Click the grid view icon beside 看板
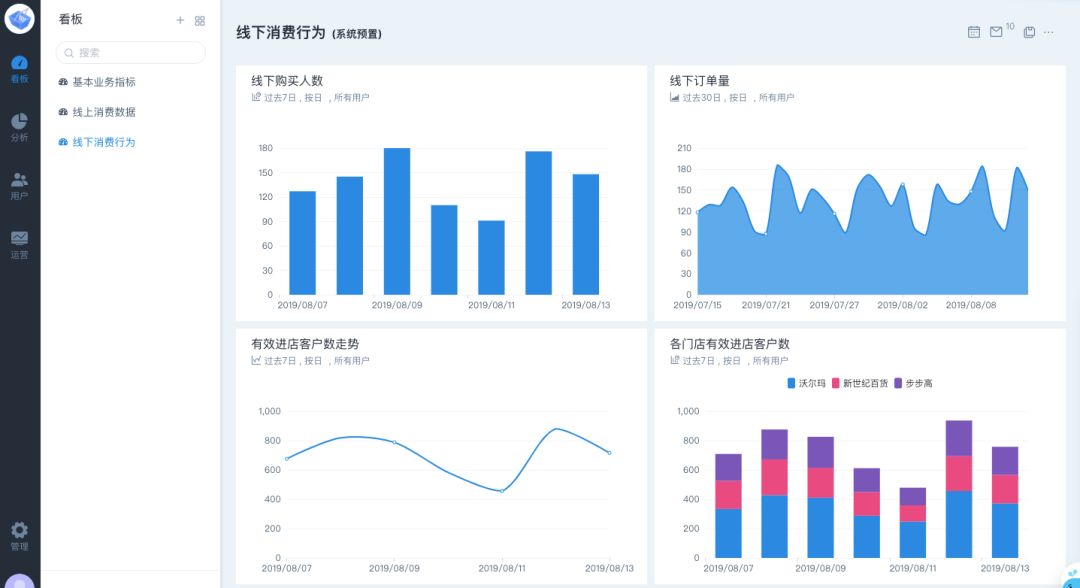Screen dimensions: 1080x588 200,20
